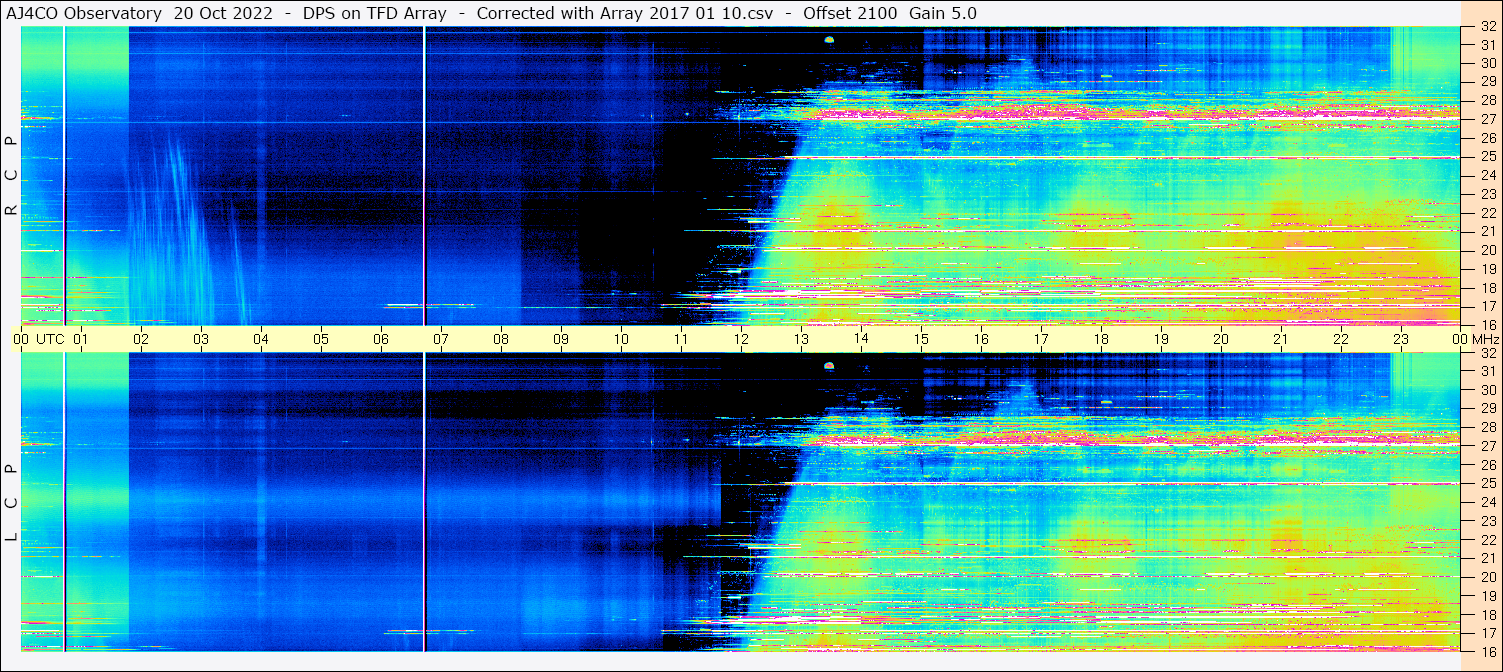Select 25 MHz on upper RCP frequency scale
Screen dimensions: 1503x672
(x=1487, y=156)
